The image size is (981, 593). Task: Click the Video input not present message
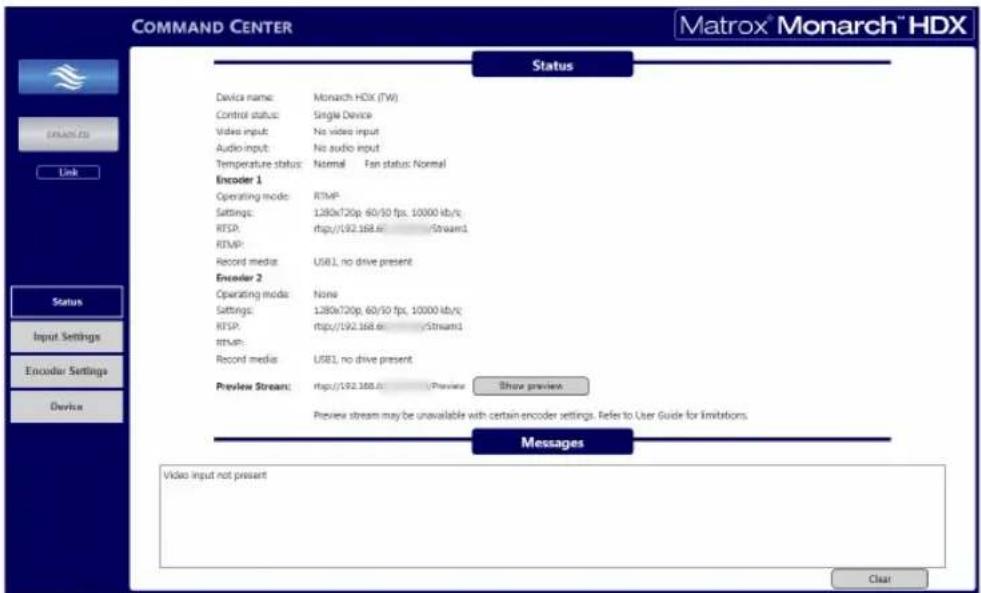pos(215,475)
